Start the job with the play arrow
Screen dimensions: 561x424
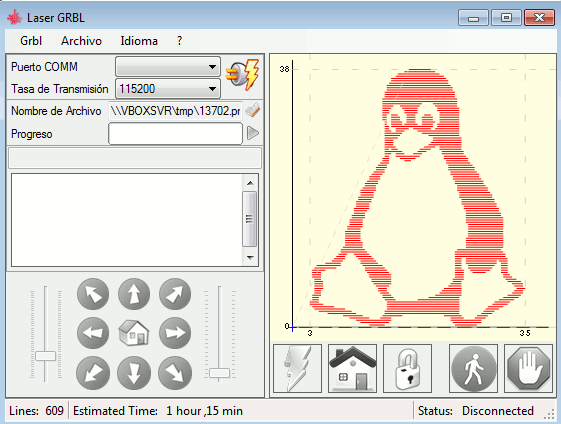(x=253, y=133)
